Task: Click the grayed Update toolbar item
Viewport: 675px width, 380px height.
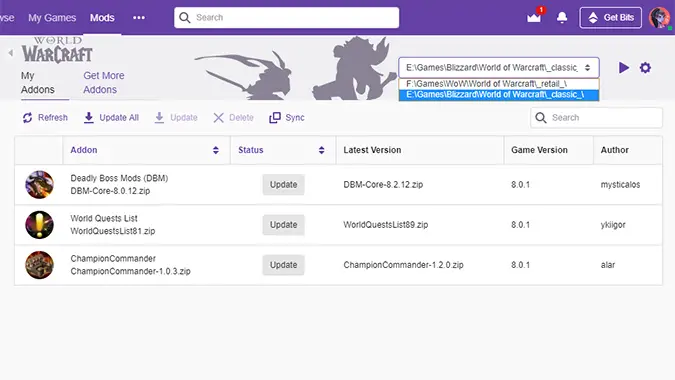Action: [176, 117]
